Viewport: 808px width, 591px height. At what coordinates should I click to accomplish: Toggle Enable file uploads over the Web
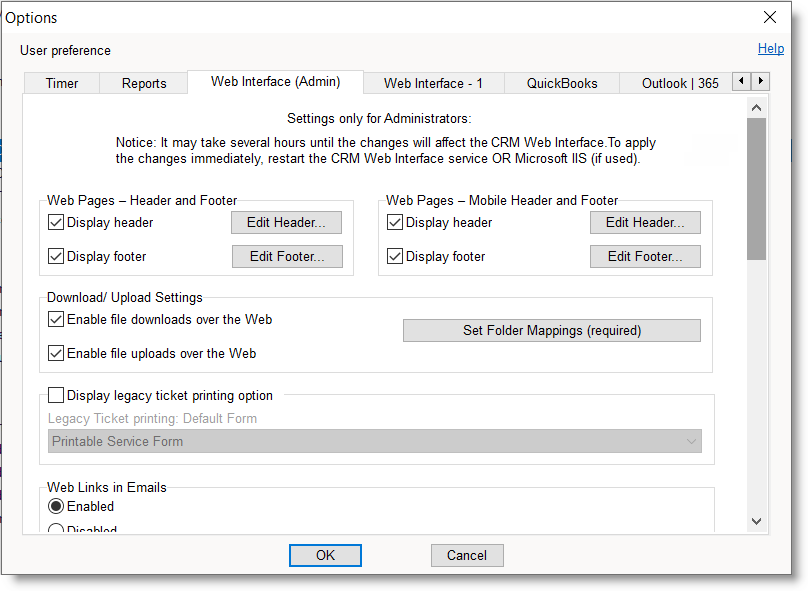coord(56,353)
